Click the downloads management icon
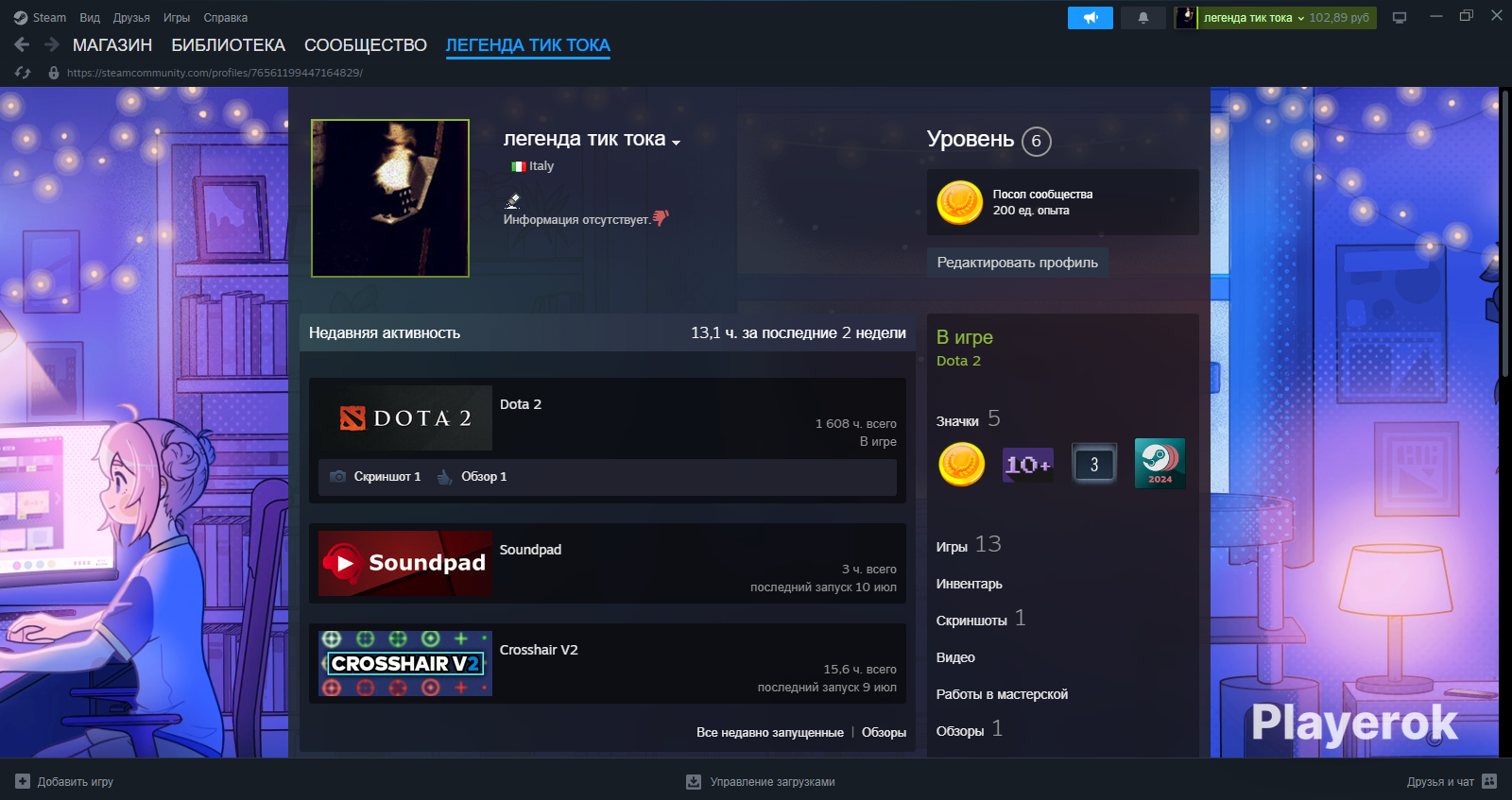This screenshot has height=800, width=1512. [x=694, y=781]
